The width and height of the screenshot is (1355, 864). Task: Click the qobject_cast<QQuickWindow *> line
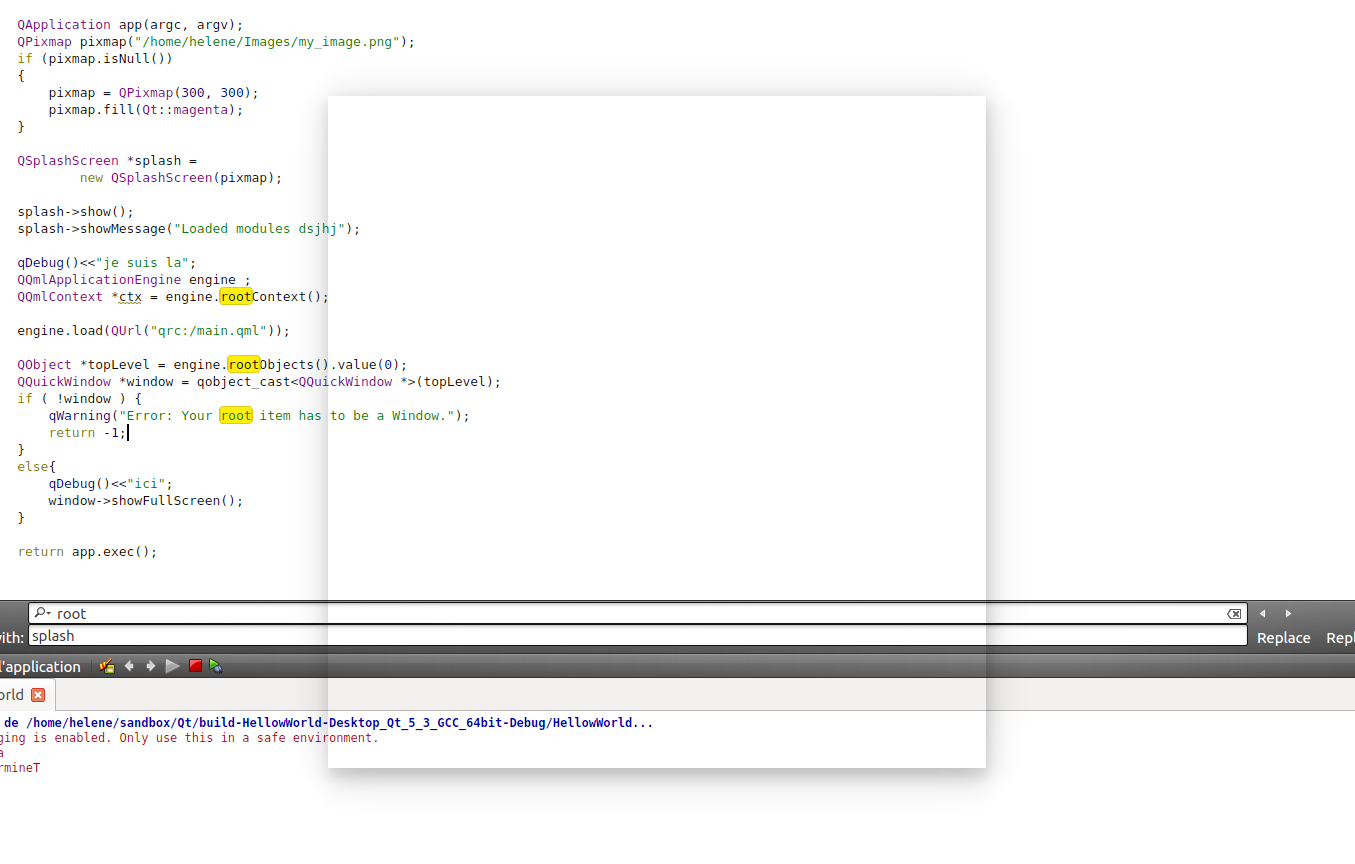point(259,381)
